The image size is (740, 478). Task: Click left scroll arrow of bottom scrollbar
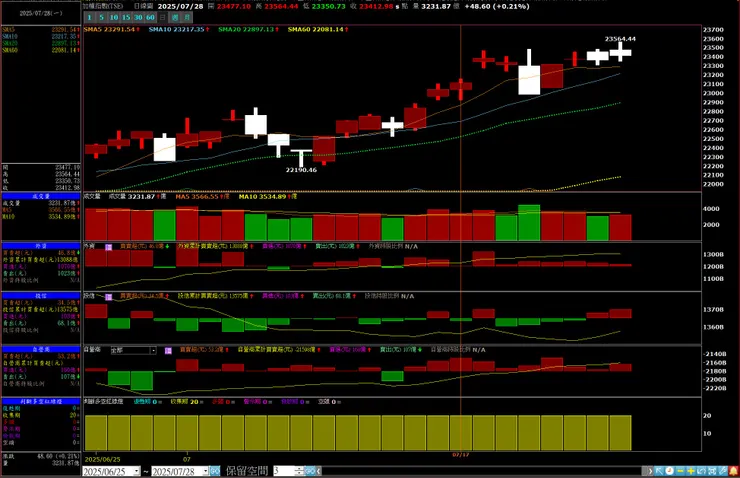[319, 471]
